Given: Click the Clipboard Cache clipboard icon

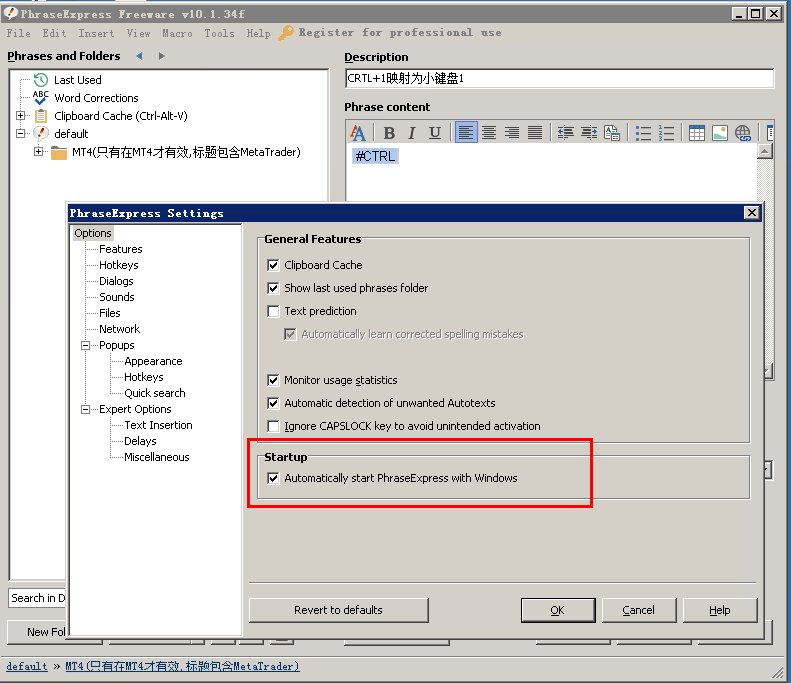Looking at the screenshot, I should coord(41,116).
